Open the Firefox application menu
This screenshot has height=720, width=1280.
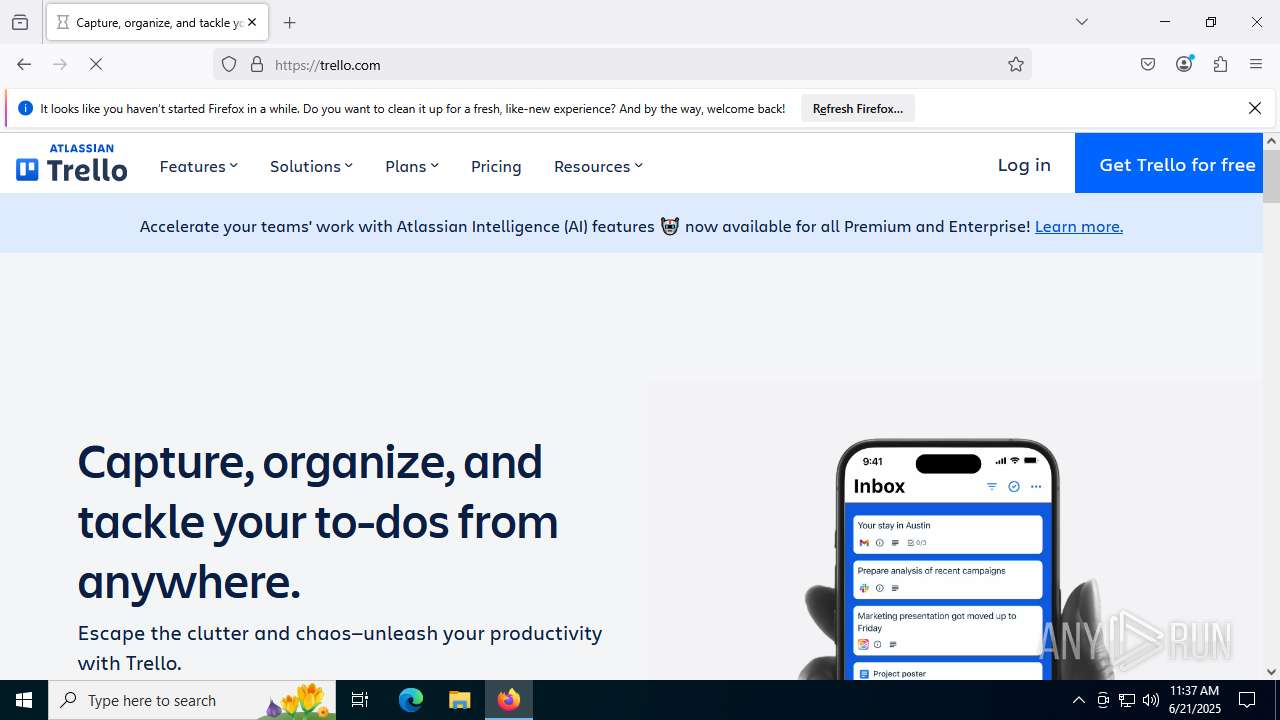[x=1256, y=64]
